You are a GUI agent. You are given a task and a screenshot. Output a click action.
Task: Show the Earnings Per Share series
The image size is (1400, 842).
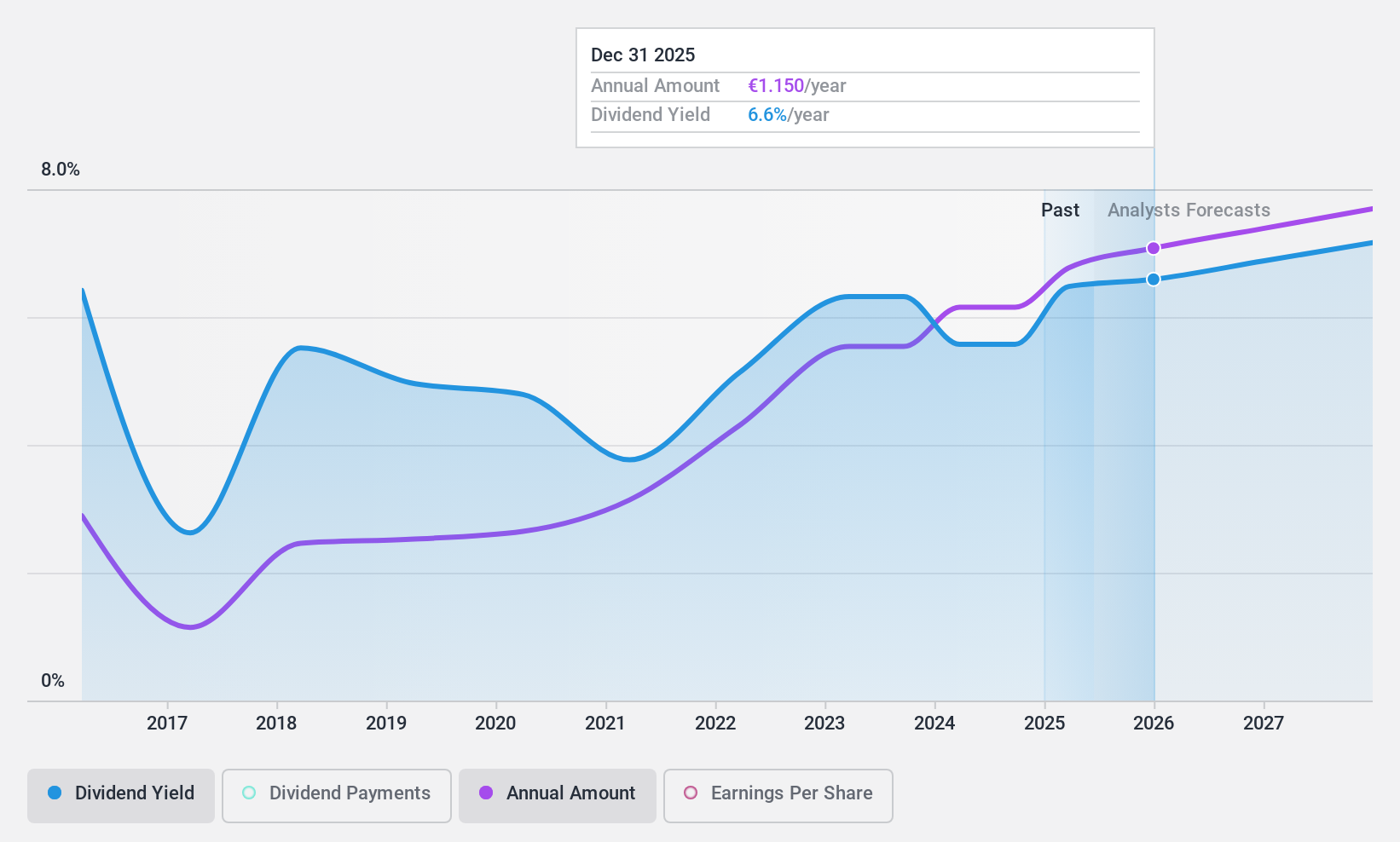[778, 796]
